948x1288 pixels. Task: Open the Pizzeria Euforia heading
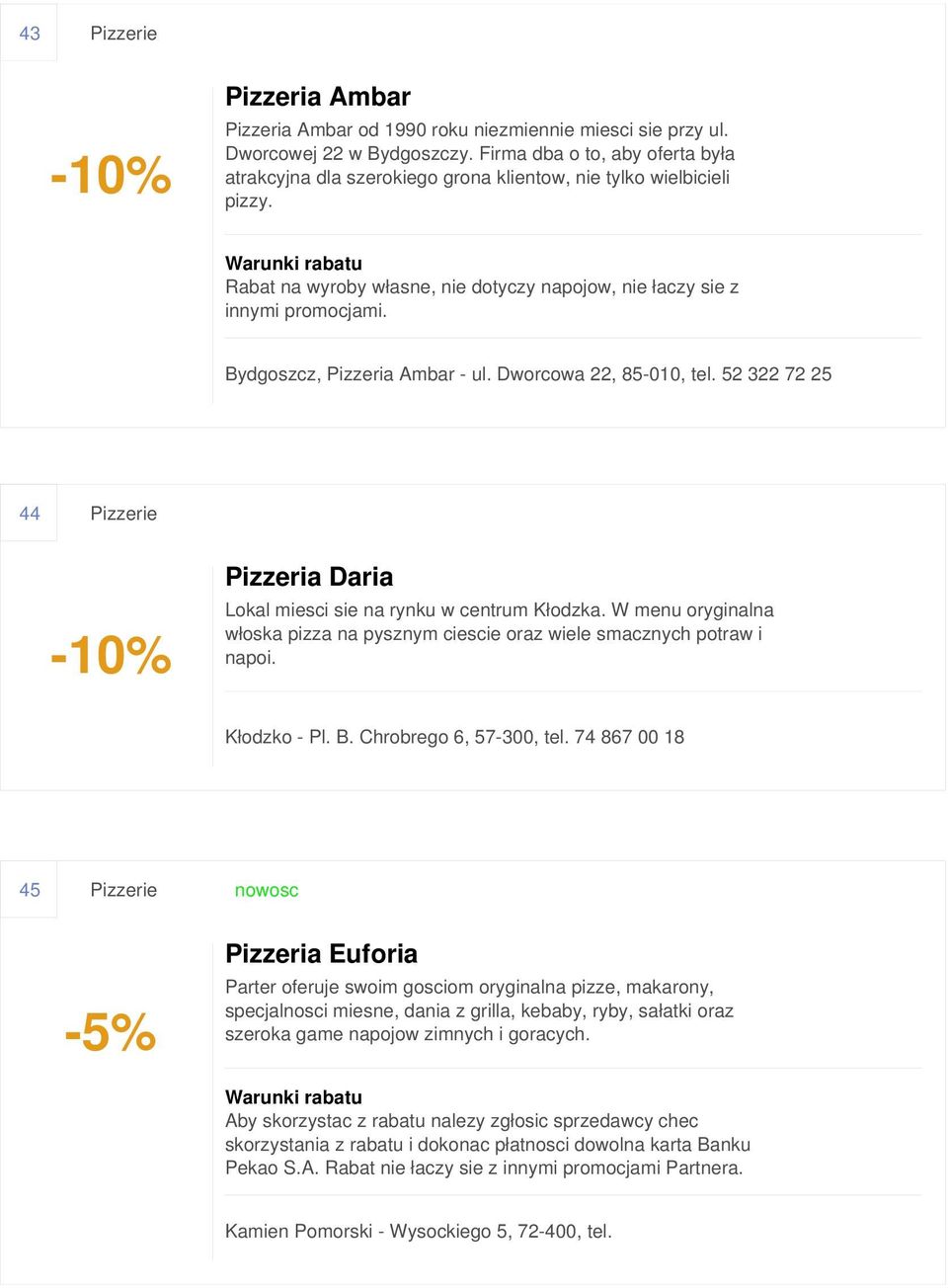tap(321, 954)
